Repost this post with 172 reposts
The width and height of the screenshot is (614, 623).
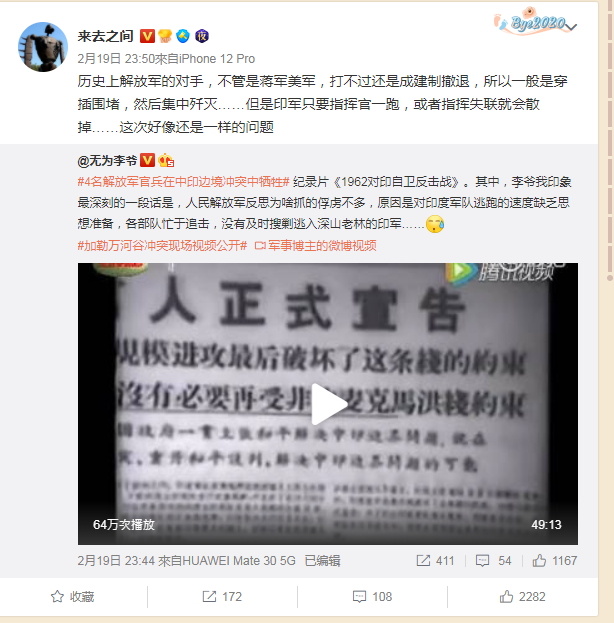pyautogui.click(x=222, y=596)
